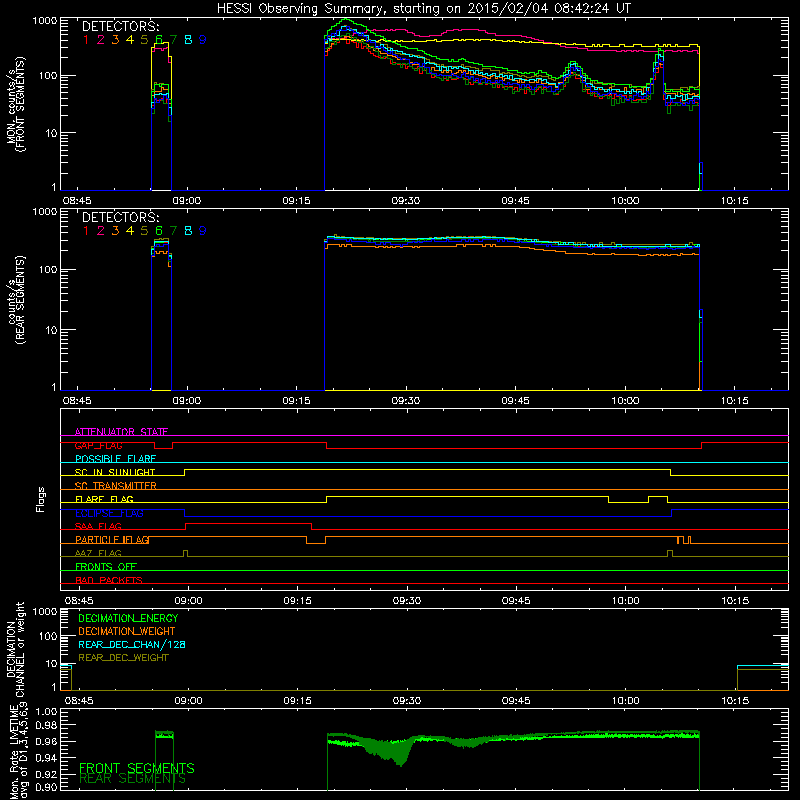Select red detector 1 in rear segments legend
Image resolution: width=800 pixels, height=800 pixels.
(x=86, y=231)
